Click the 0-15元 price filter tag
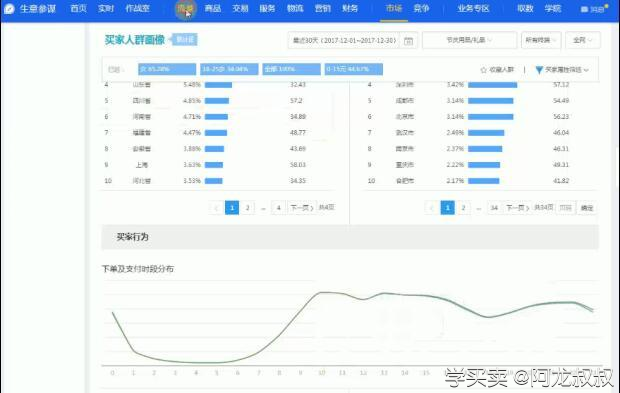 (353, 69)
